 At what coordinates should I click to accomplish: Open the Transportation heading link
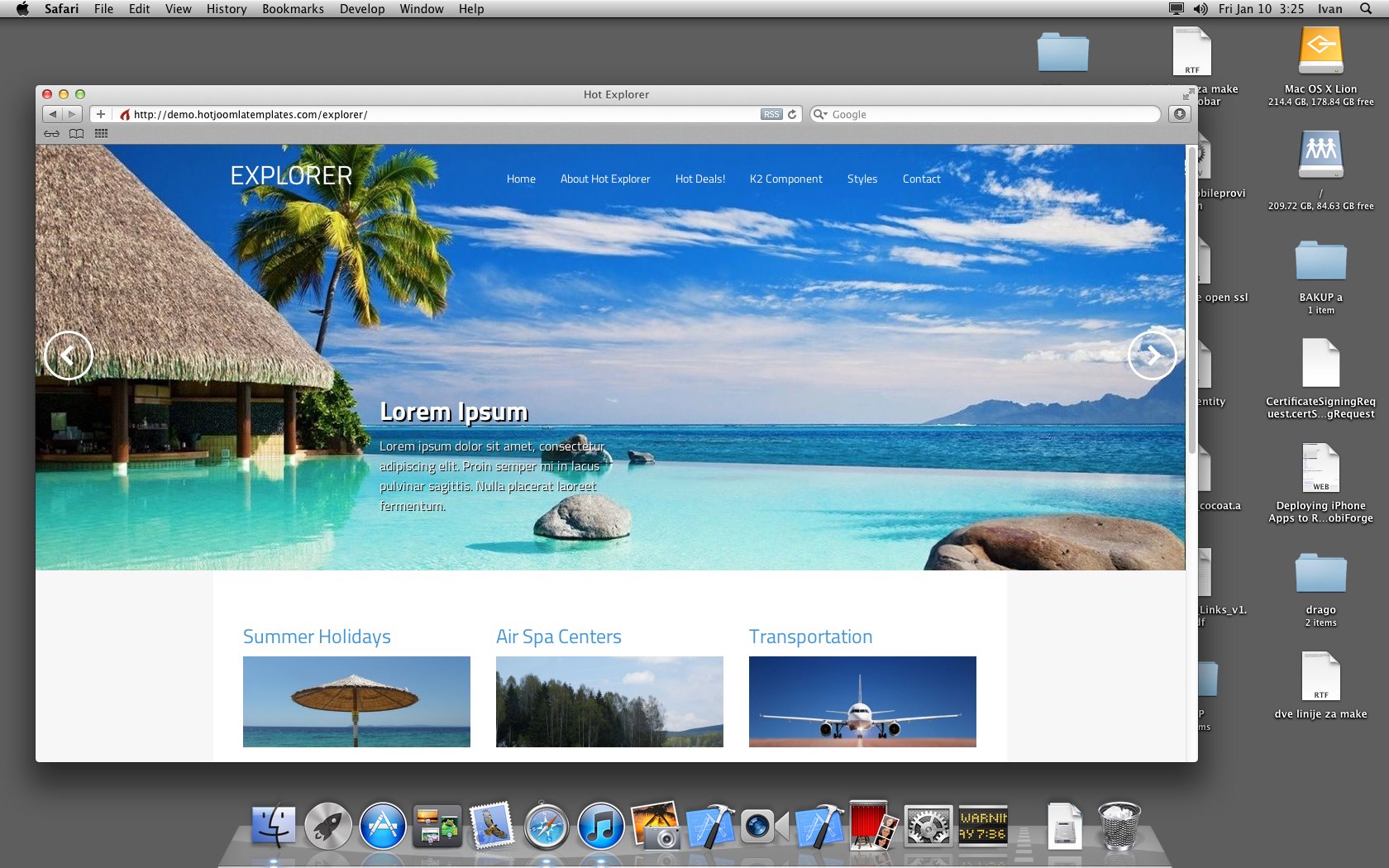[810, 637]
